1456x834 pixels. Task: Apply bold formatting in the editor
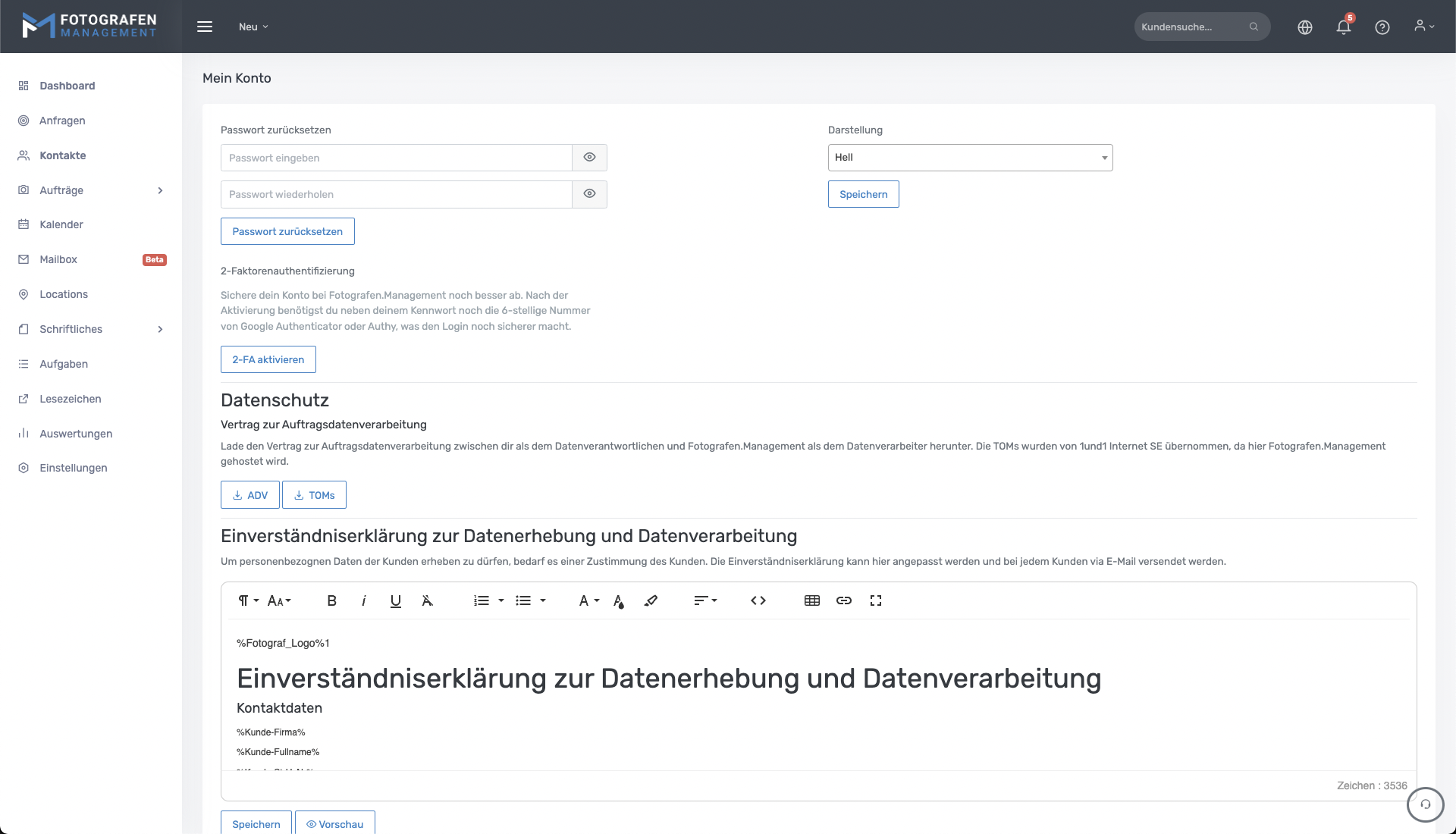pos(331,600)
